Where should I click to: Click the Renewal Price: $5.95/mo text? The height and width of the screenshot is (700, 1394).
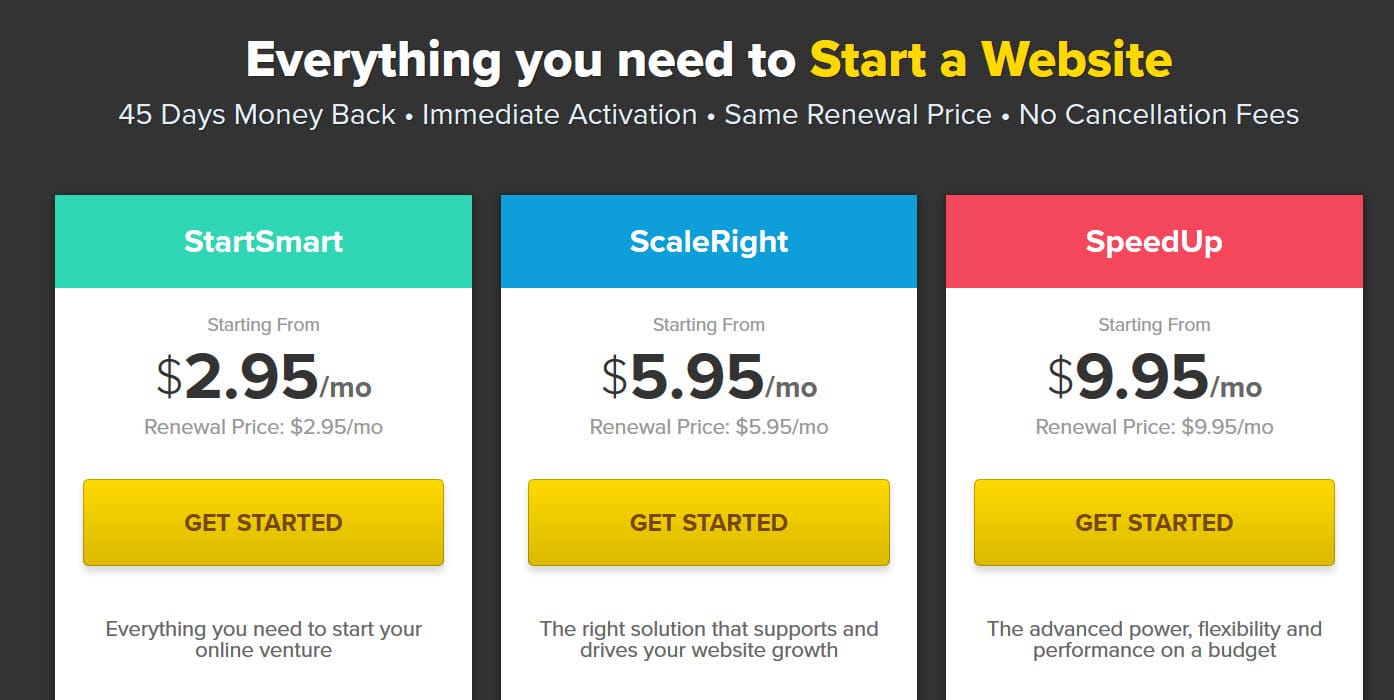pyautogui.click(x=709, y=427)
